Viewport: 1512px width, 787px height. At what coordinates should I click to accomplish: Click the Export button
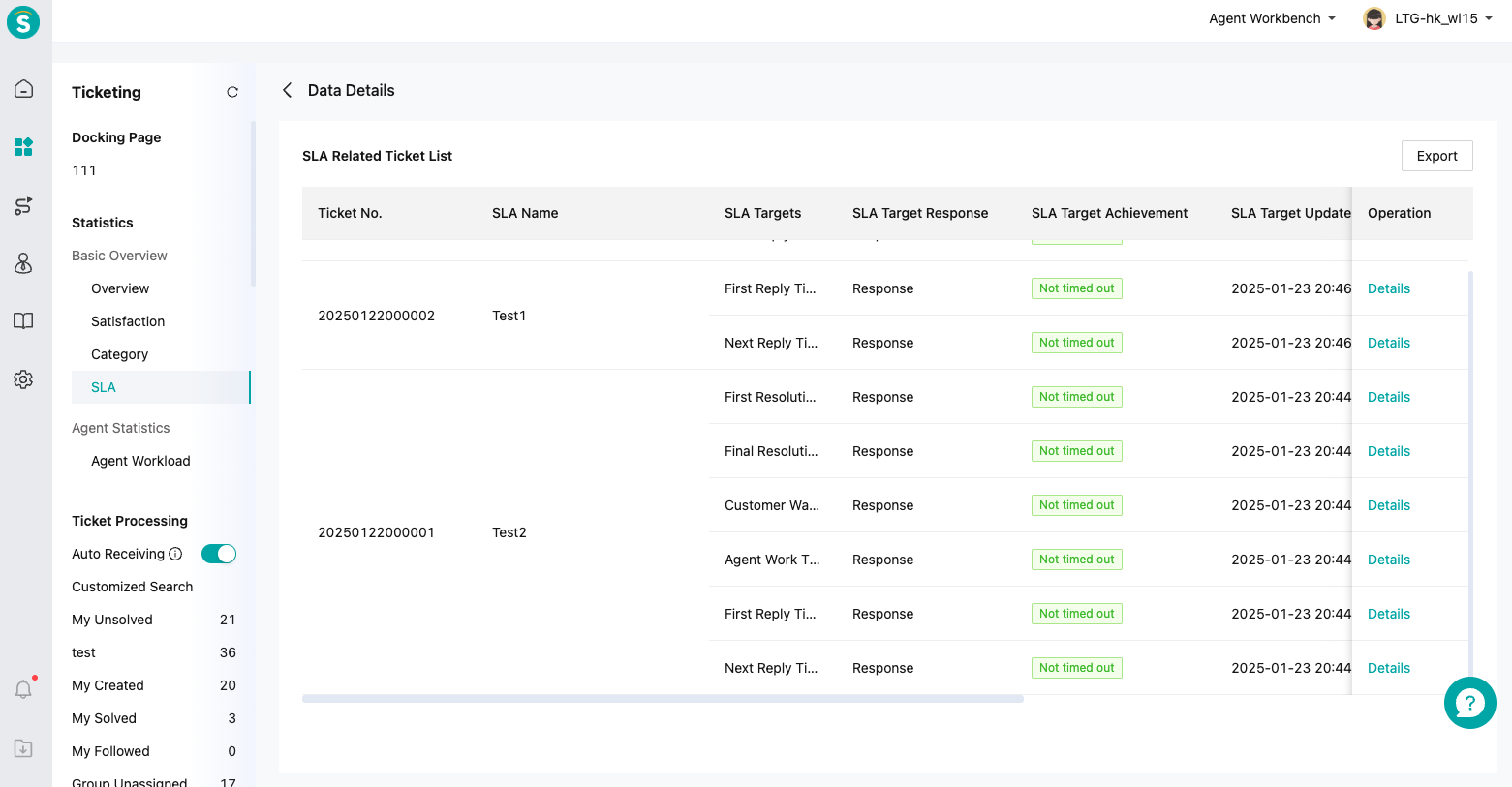1436,156
